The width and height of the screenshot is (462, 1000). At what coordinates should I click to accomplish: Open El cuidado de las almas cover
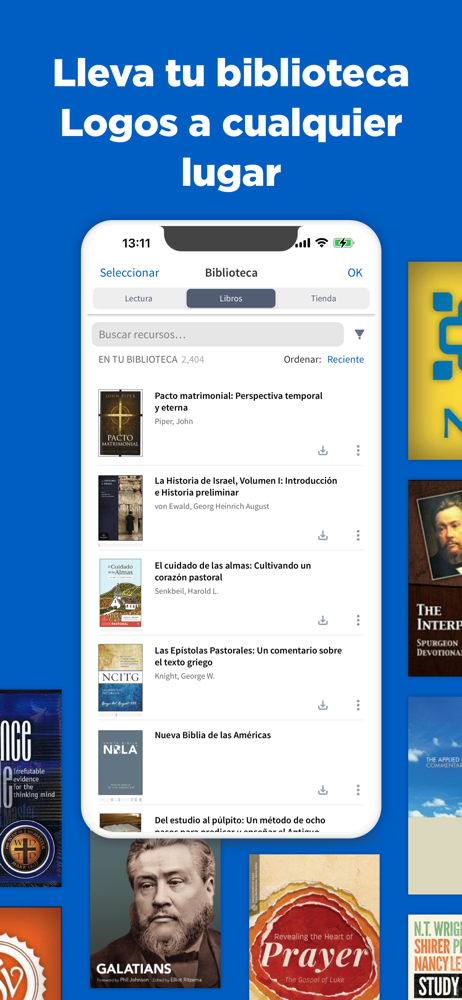click(121, 593)
